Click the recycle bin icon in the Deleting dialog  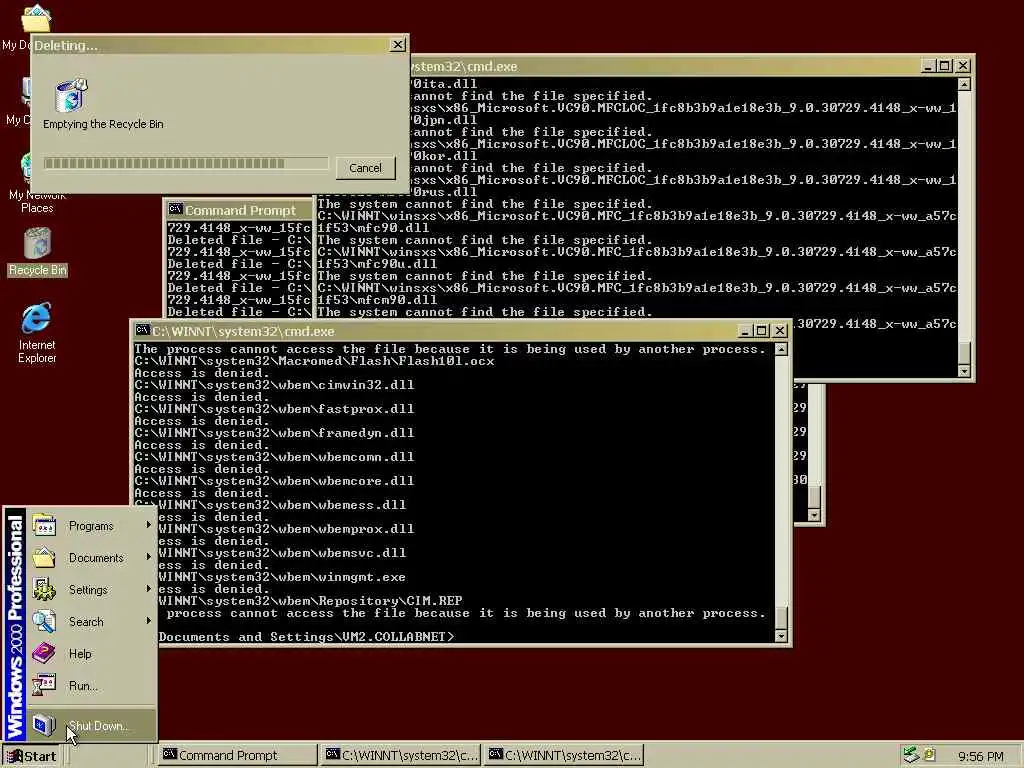point(71,95)
